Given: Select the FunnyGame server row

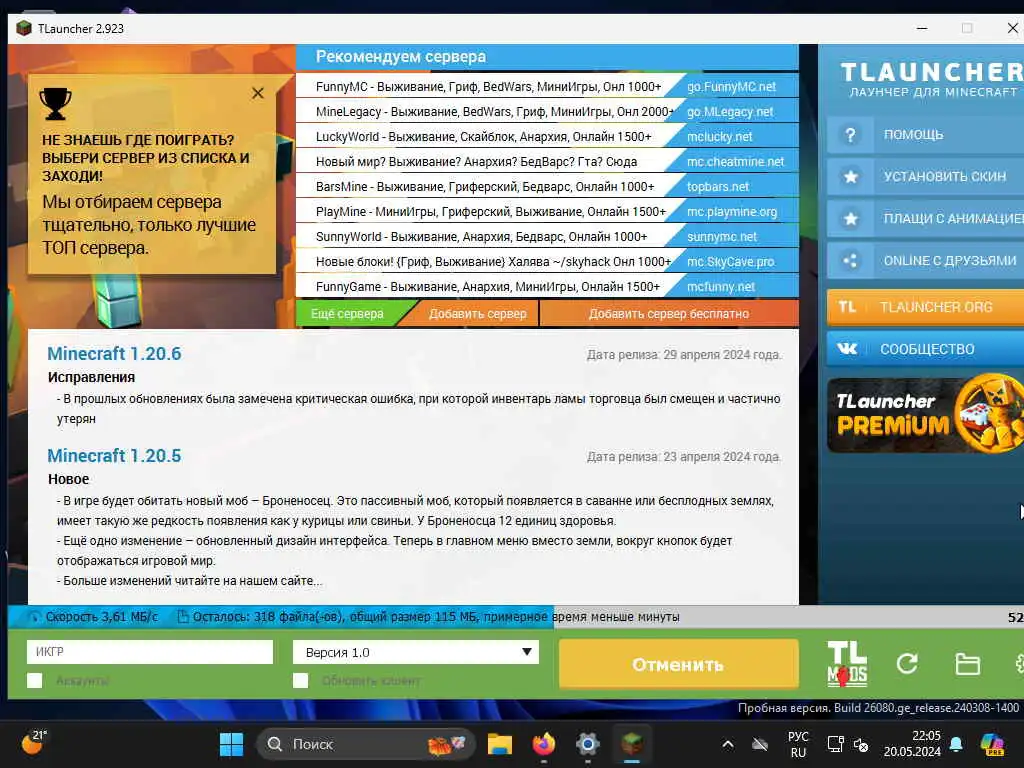Looking at the screenshot, I should (x=547, y=287).
